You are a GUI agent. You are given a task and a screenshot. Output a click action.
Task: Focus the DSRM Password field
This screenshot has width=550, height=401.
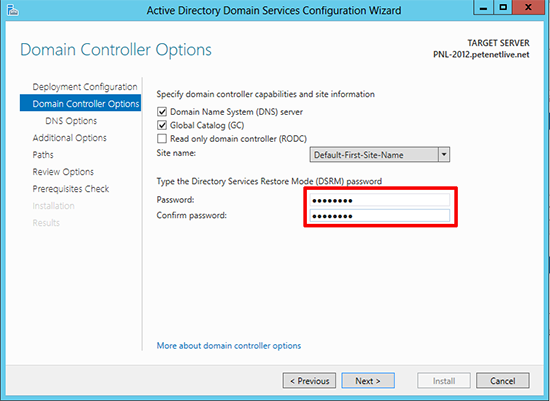(x=380, y=200)
